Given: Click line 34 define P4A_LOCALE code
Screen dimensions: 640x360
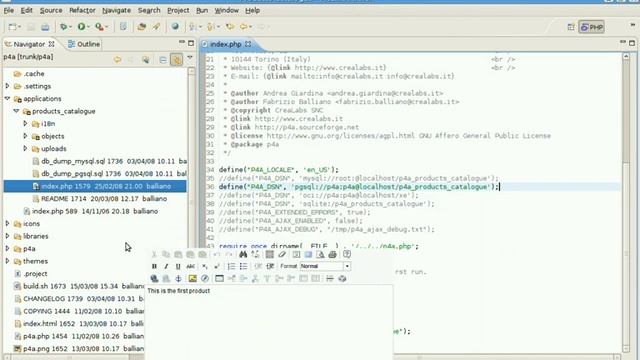Looking at the screenshot, I should [x=279, y=170].
